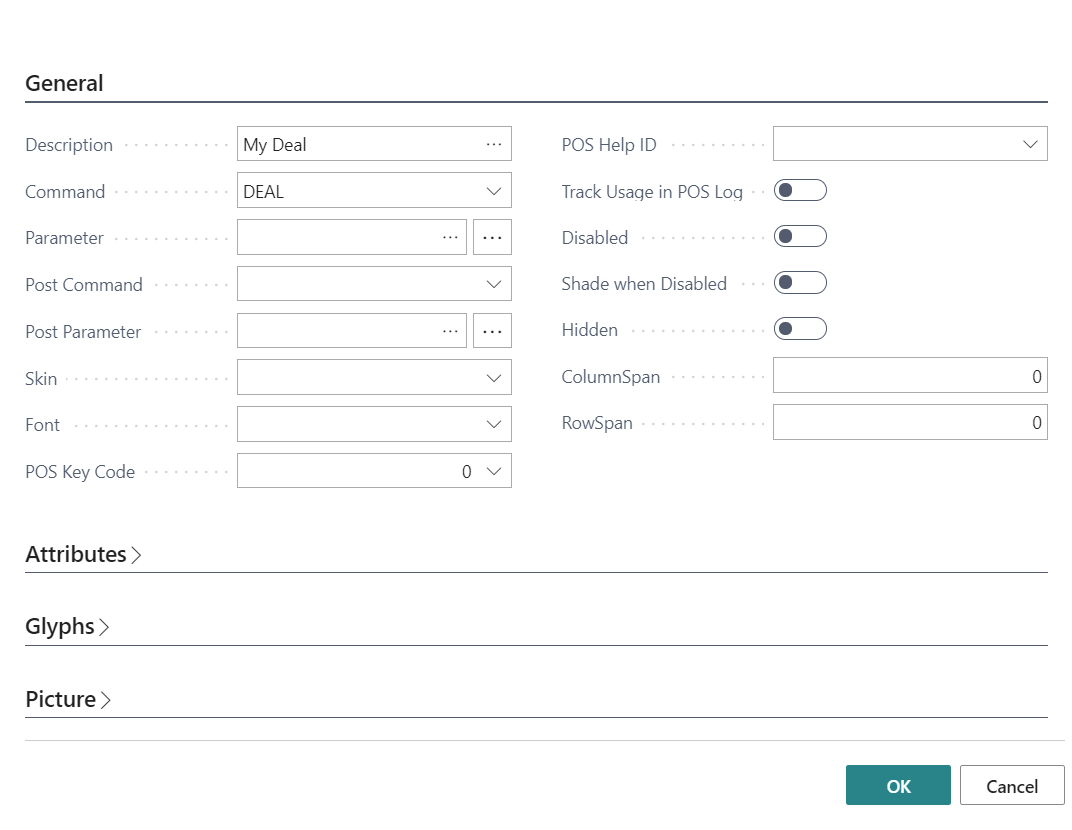
Task: Open the POS Help ID dropdown
Action: point(1030,144)
